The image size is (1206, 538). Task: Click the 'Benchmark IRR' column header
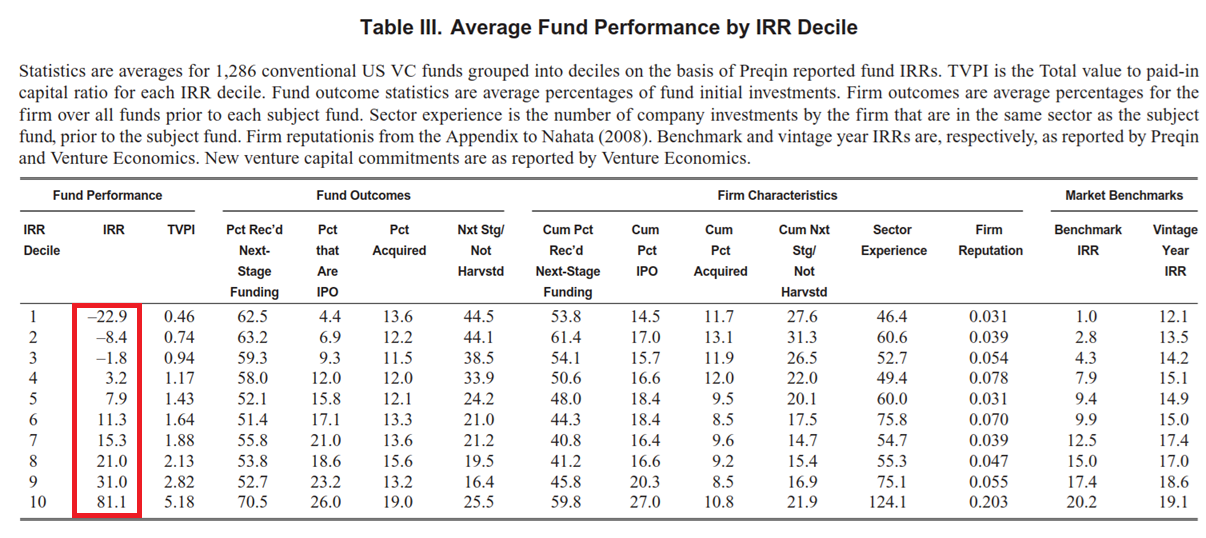pos(1088,240)
